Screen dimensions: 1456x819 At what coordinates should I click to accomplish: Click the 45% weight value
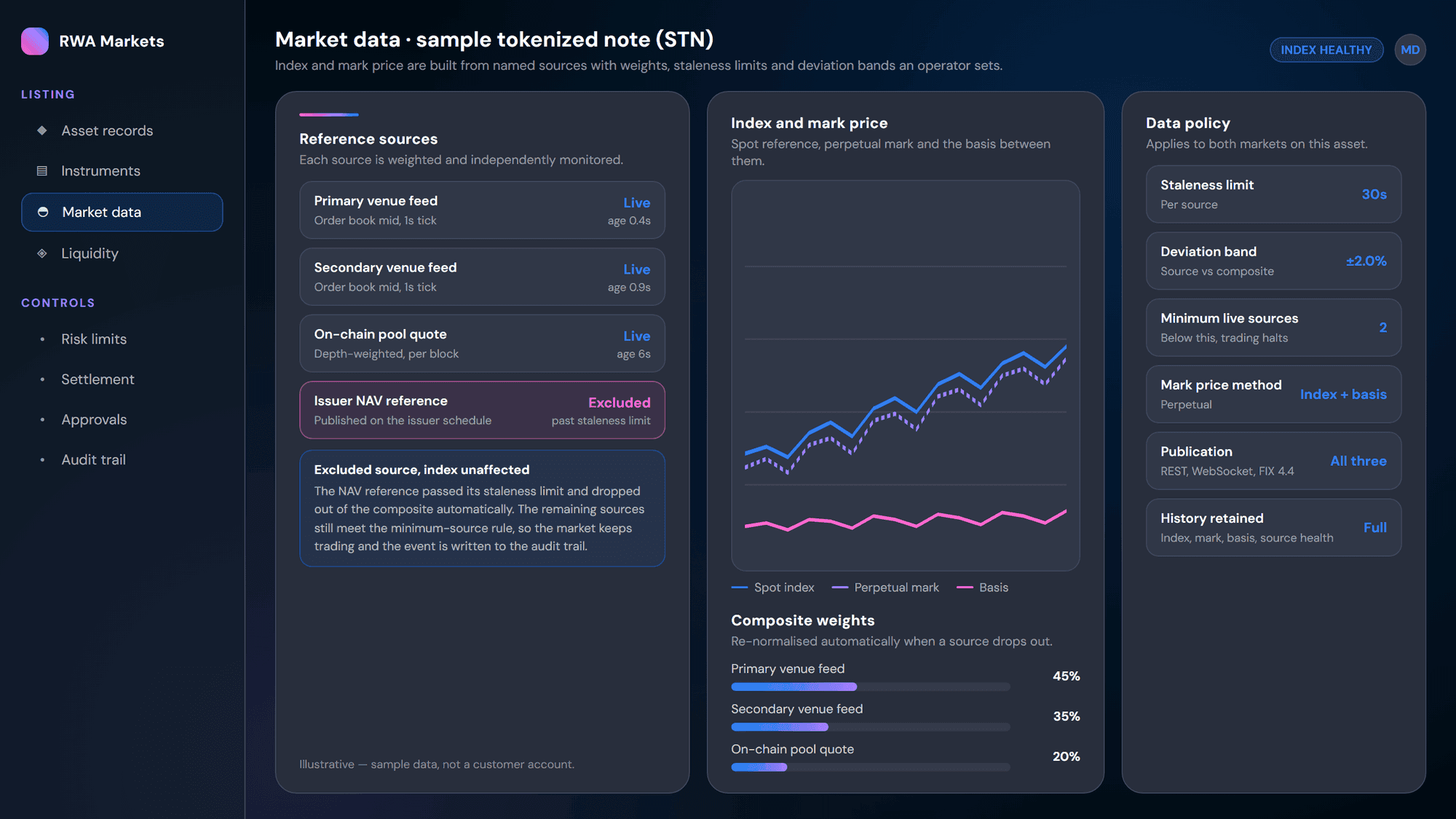coord(1066,676)
